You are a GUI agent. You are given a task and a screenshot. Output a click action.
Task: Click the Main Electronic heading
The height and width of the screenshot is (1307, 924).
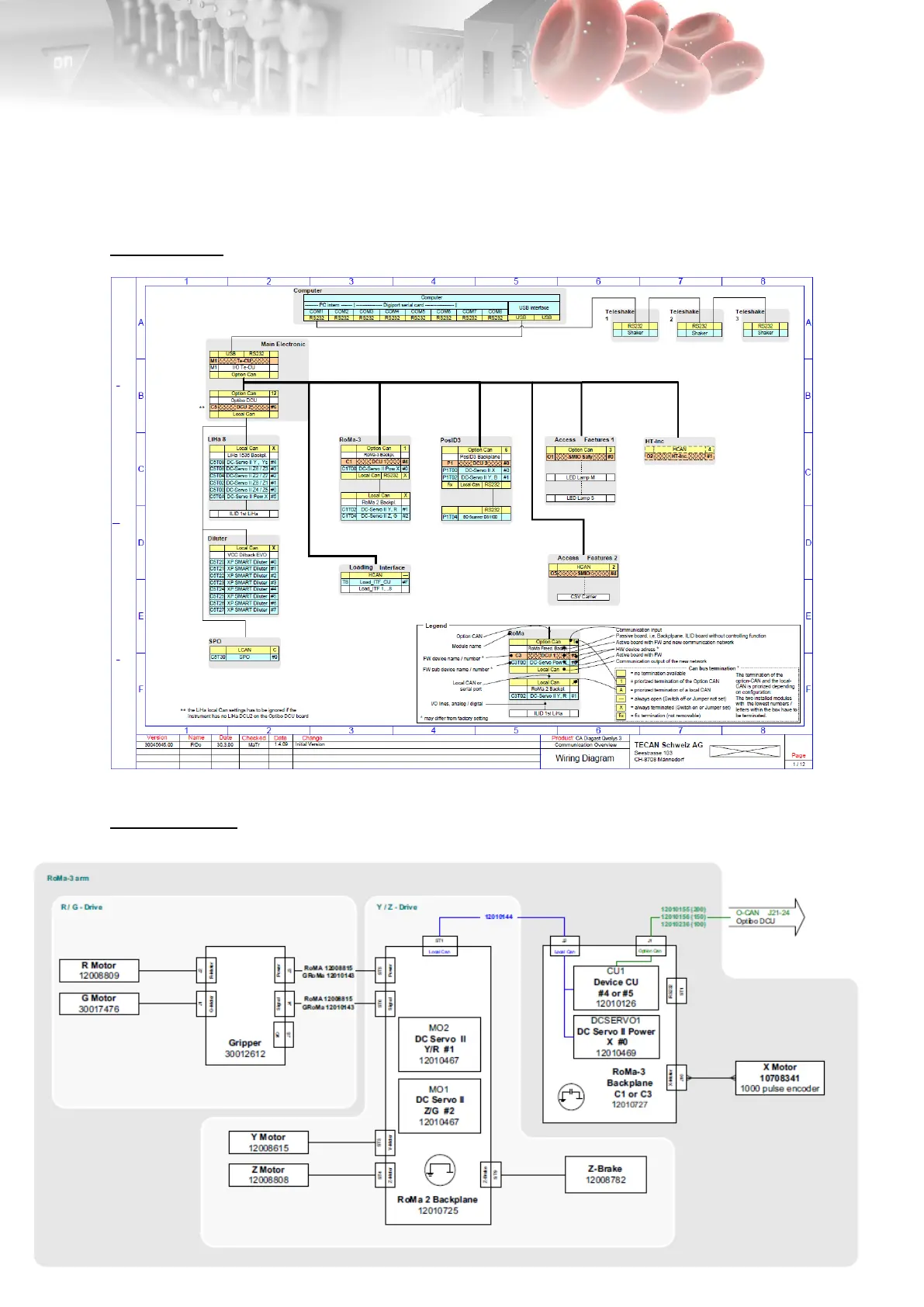click(x=283, y=344)
